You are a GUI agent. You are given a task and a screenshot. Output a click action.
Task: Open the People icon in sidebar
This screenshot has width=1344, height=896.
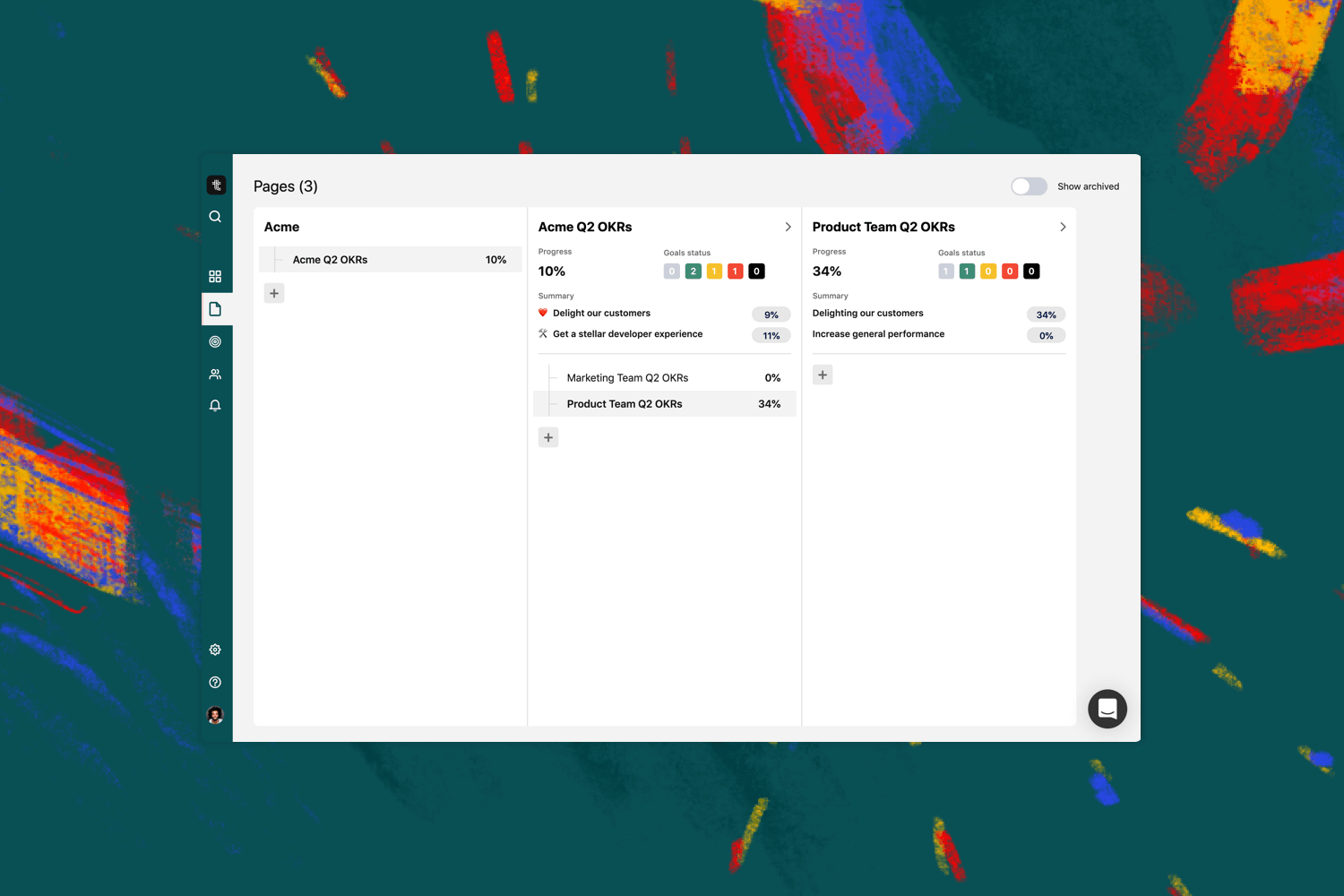point(215,374)
